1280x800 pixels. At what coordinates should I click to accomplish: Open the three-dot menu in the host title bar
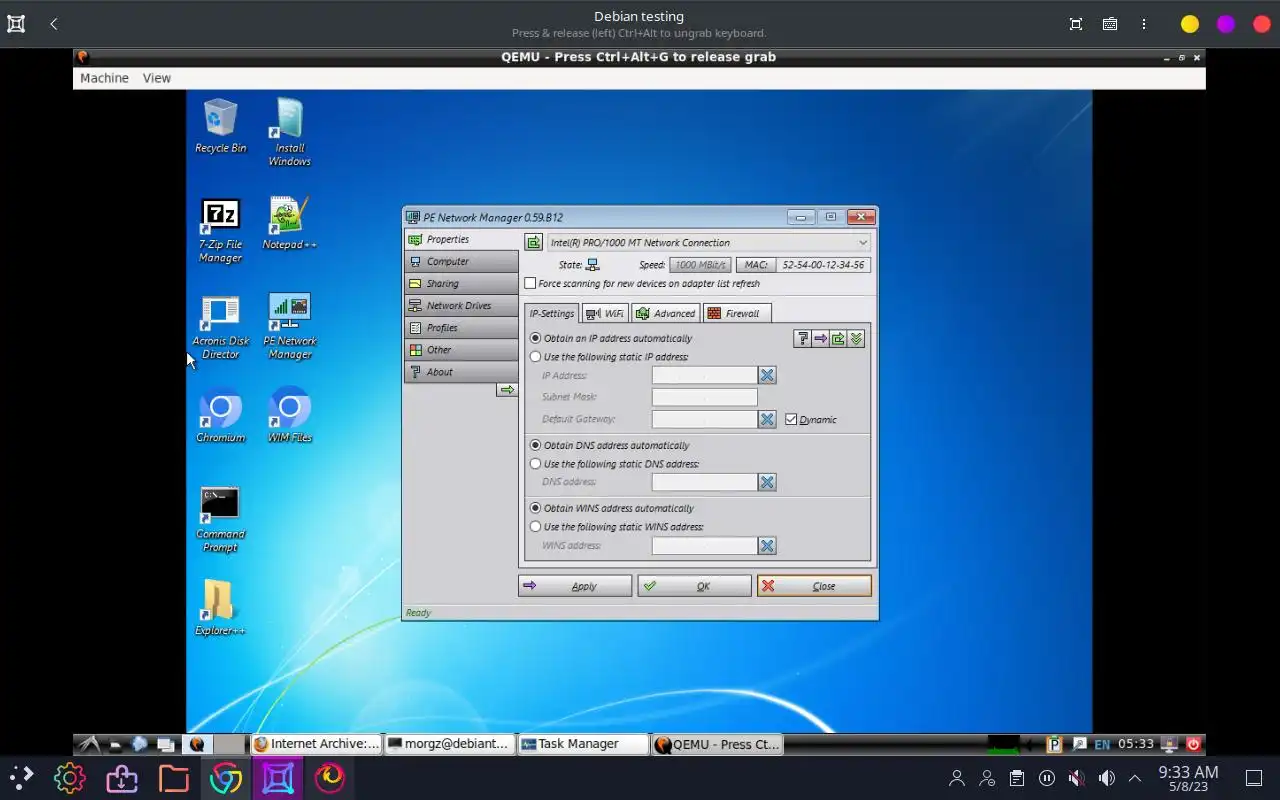[1144, 24]
